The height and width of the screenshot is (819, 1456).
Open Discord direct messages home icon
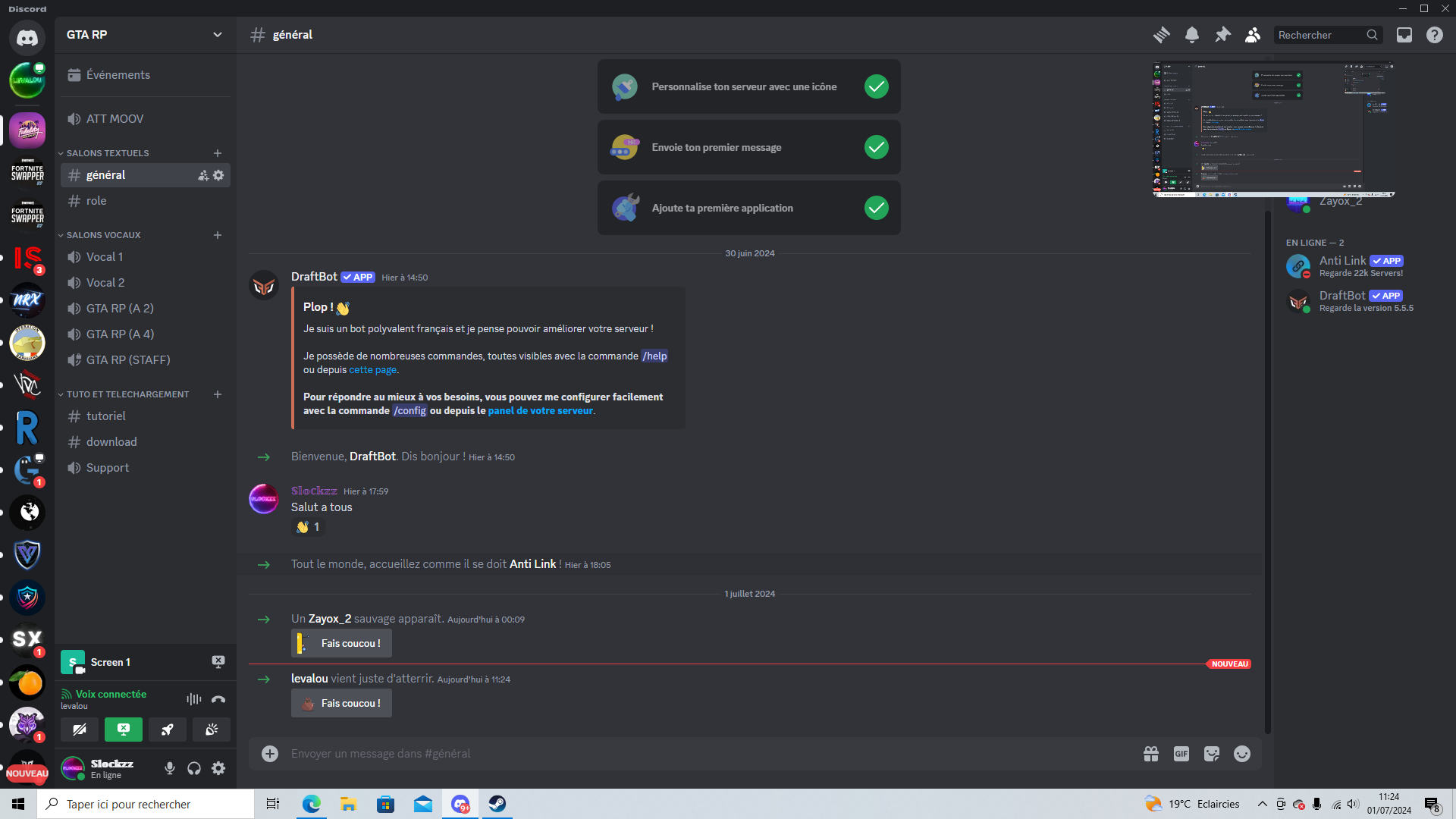pyautogui.click(x=27, y=37)
